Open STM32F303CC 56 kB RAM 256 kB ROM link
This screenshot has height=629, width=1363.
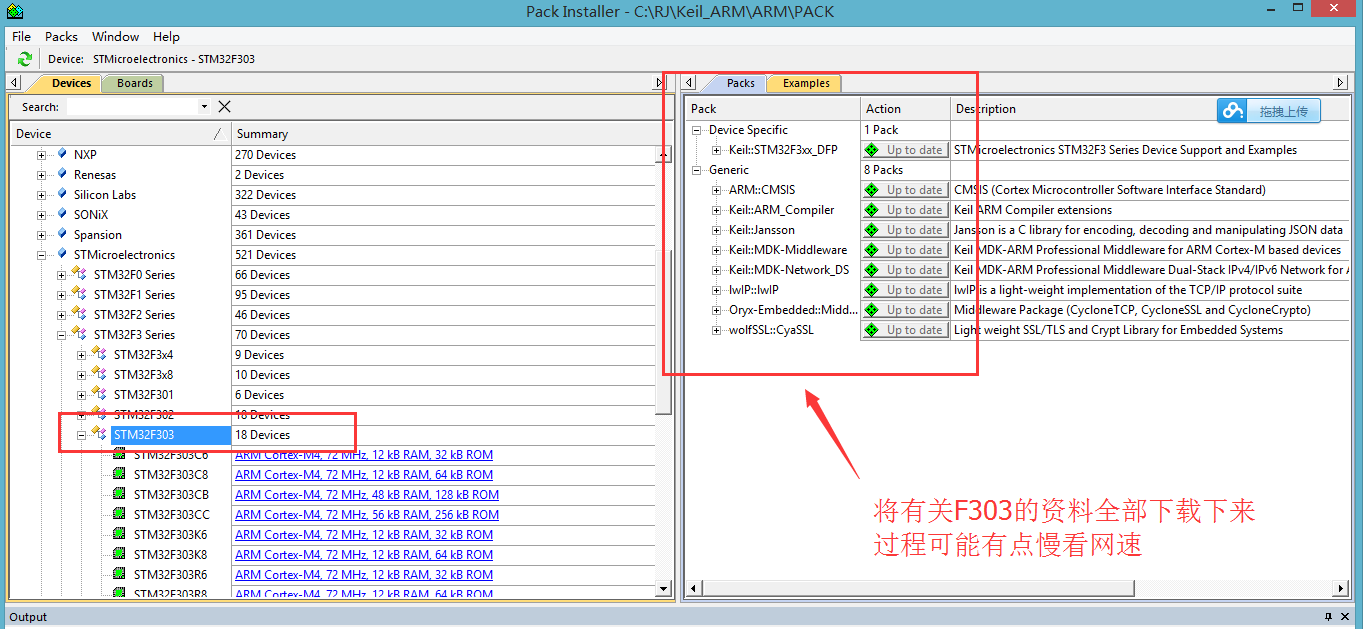(367, 515)
